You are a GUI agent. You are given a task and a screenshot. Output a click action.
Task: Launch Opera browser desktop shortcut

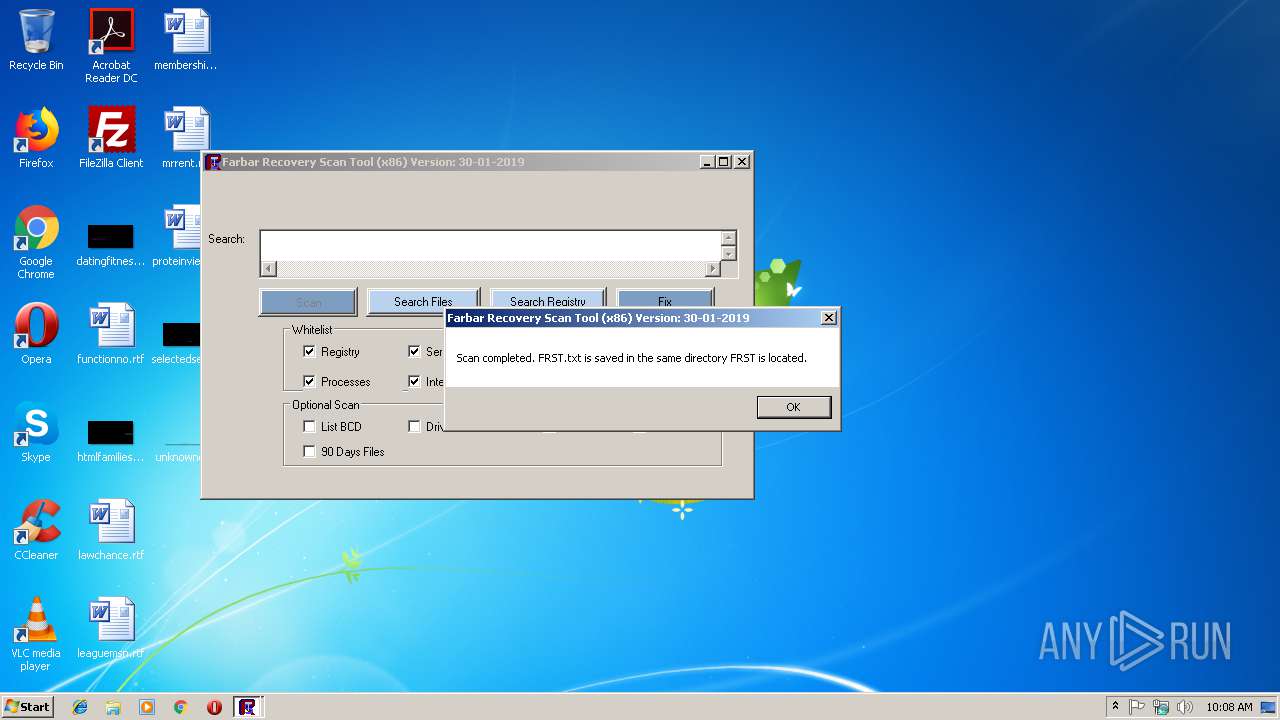(36, 334)
